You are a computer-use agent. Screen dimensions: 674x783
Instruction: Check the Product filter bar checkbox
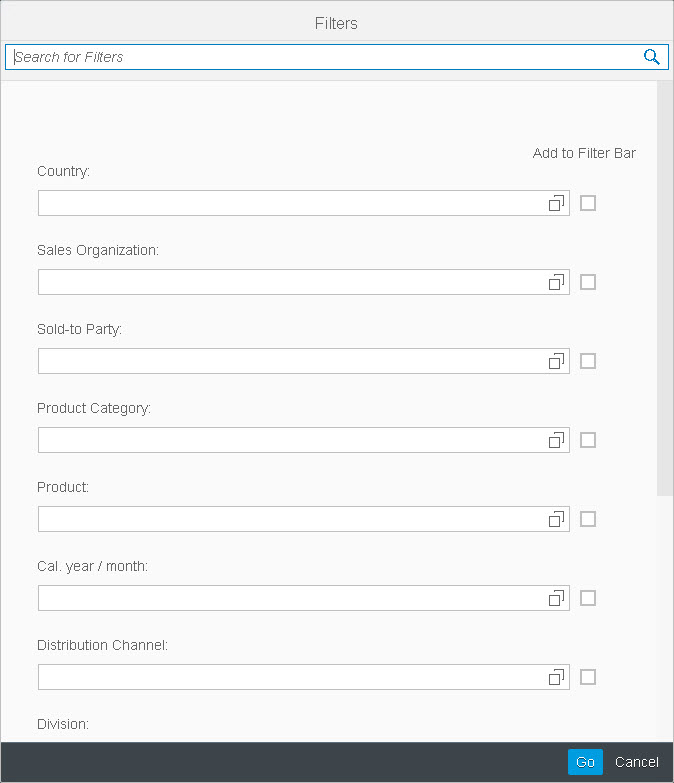tap(588, 519)
